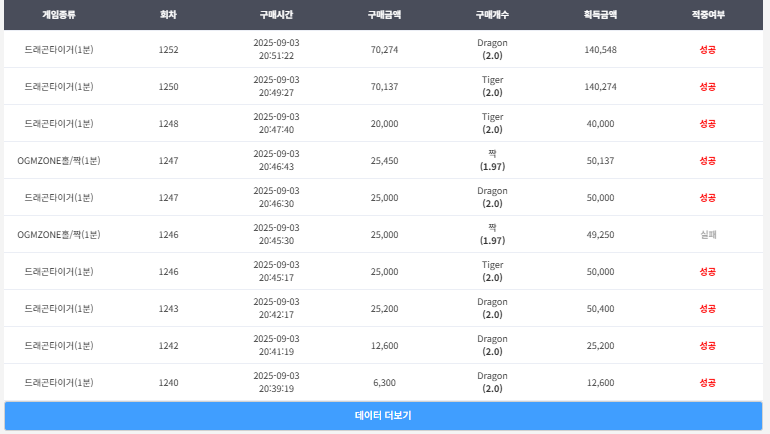Screen dimensions: 770x434
Task: Click purchase time 20:41:19
Action: (x=276, y=352)
